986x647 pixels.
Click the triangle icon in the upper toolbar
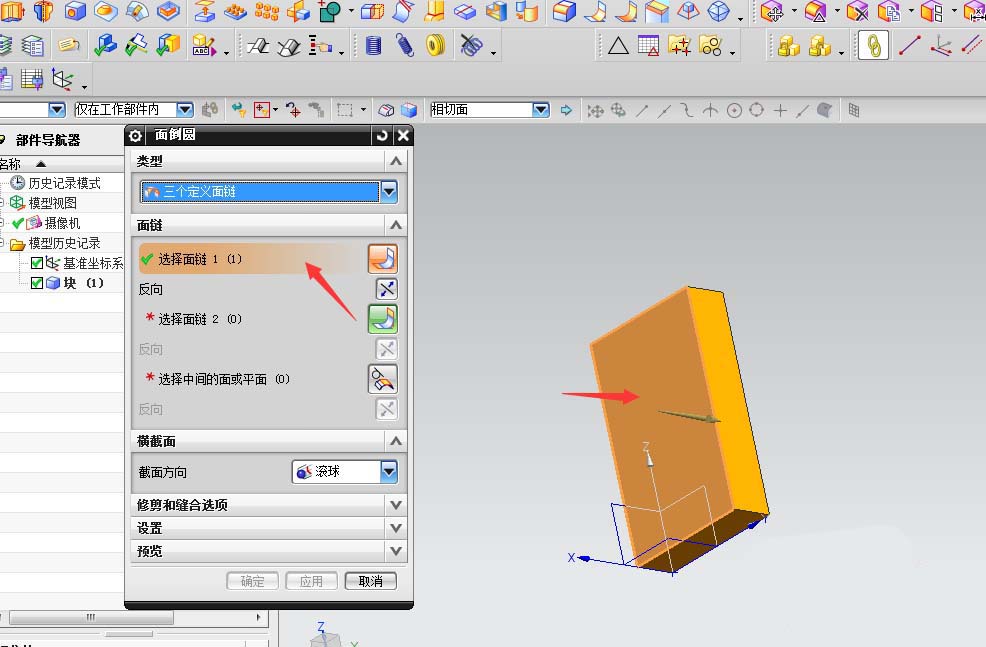pyautogui.click(x=618, y=46)
